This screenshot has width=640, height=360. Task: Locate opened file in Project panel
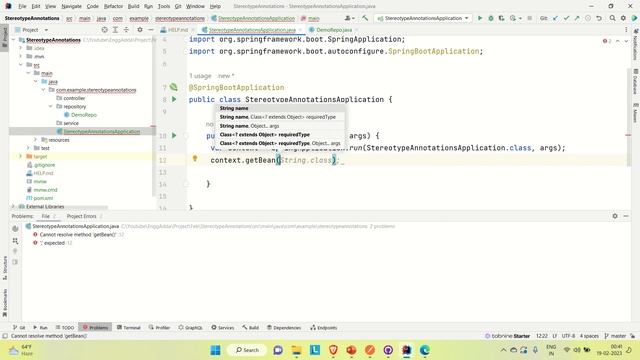pyautogui.click(x=104, y=30)
